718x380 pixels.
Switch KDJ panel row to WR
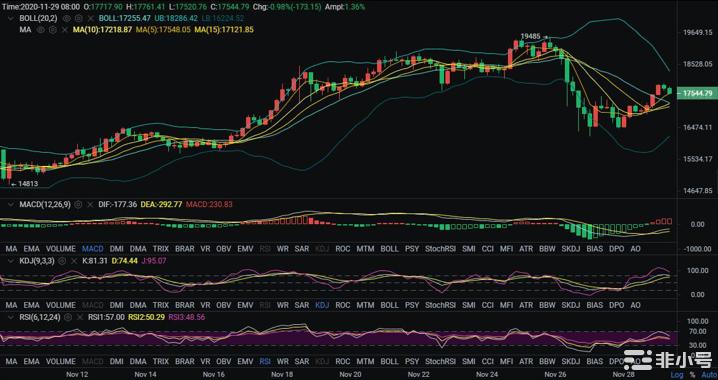[x=283, y=305]
